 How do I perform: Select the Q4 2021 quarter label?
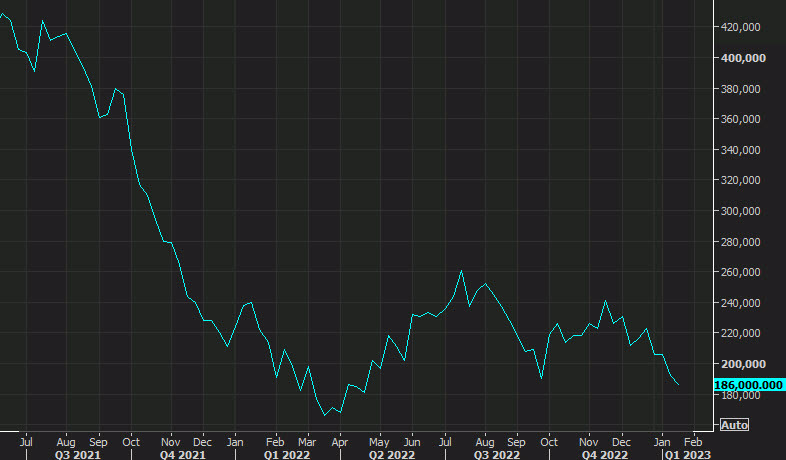182,453
